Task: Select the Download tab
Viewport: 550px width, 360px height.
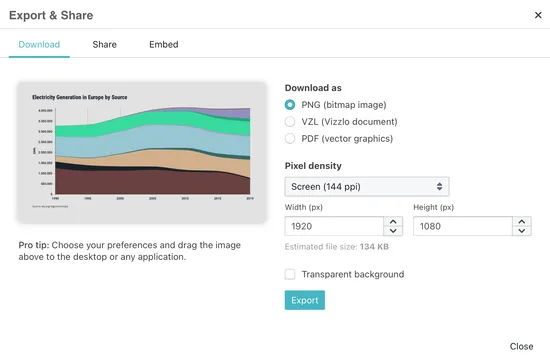Action: (39, 45)
